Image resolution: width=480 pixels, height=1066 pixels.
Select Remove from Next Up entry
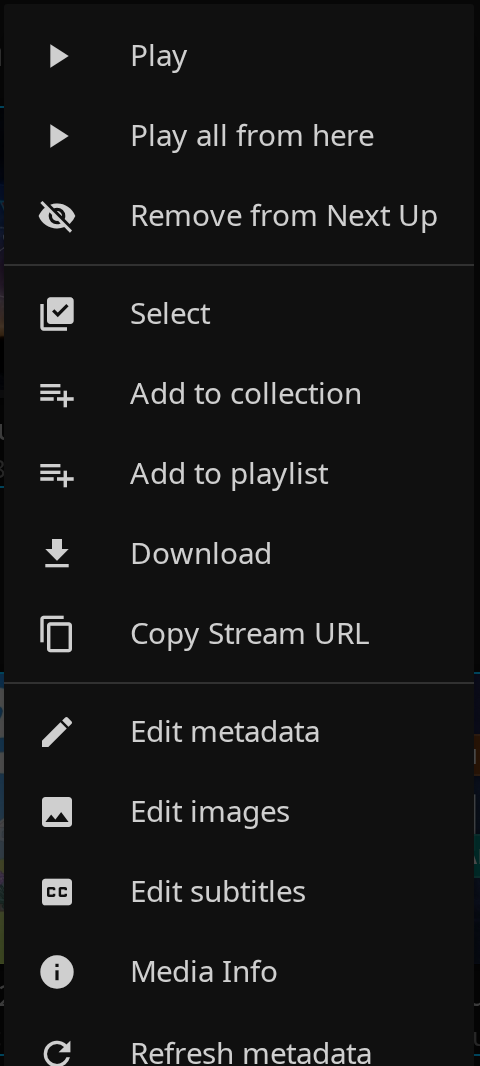tap(239, 216)
